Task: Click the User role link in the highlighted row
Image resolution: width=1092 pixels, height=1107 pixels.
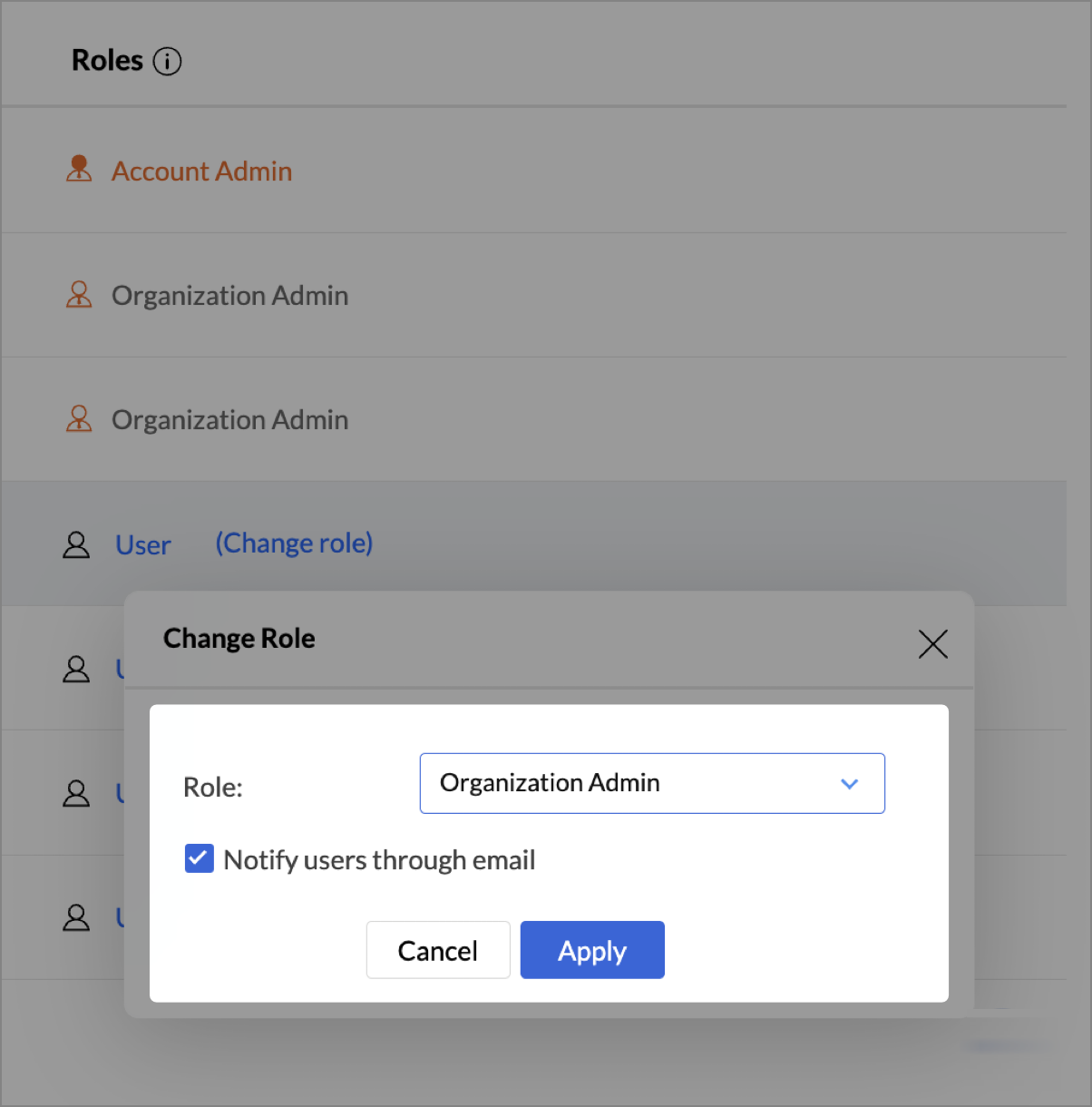Action: point(143,545)
